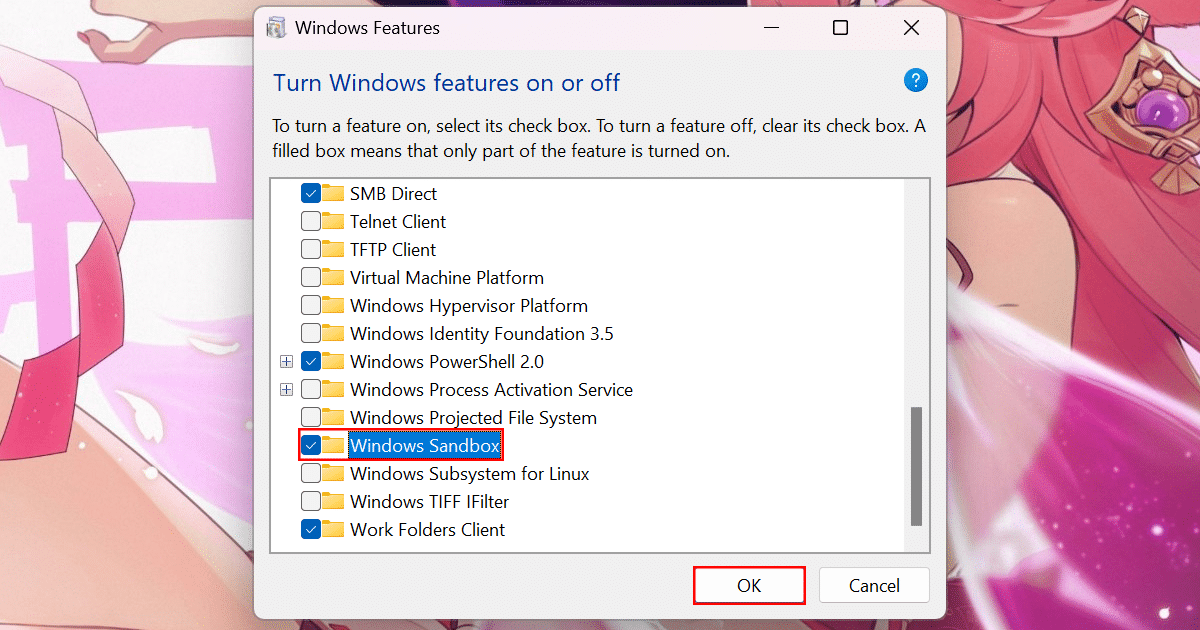This screenshot has height=630, width=1200.
Task: Click the SMB Direct folder icon
Action: click(333, 194)
